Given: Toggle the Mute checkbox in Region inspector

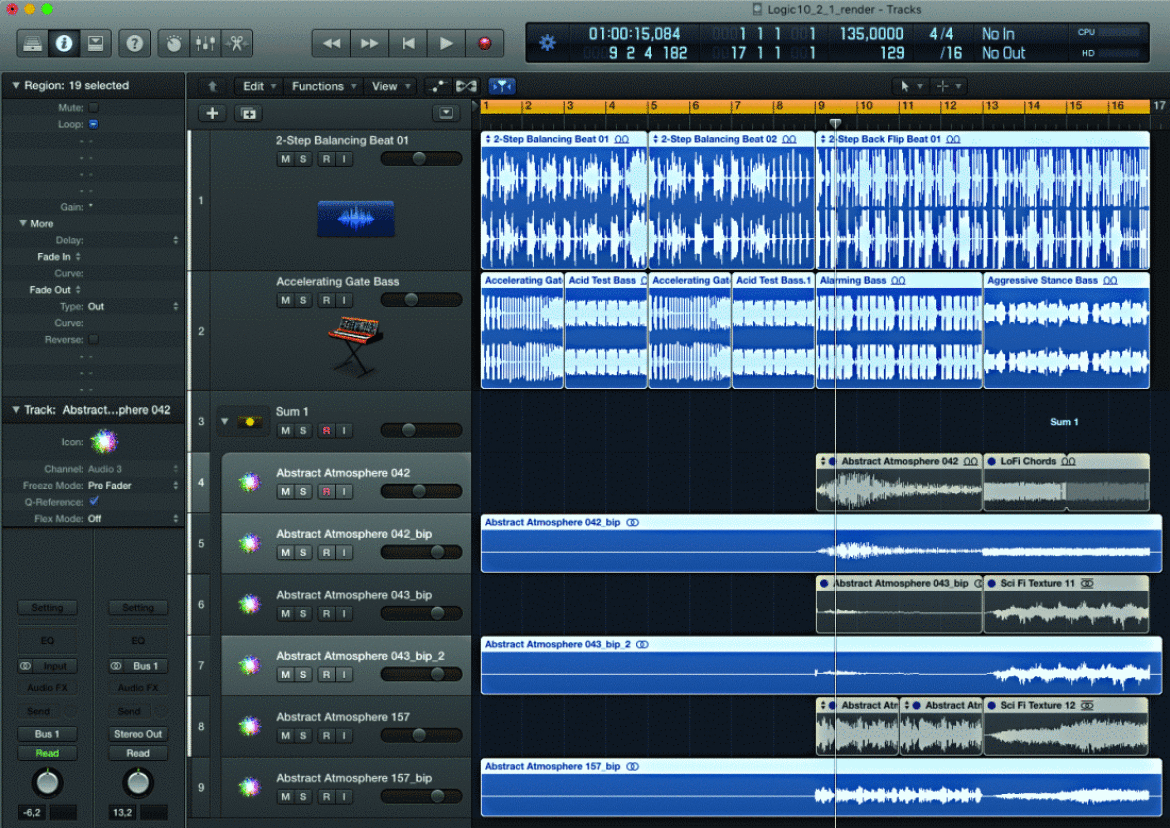Looking at the screenshot, I should point(94,107).
